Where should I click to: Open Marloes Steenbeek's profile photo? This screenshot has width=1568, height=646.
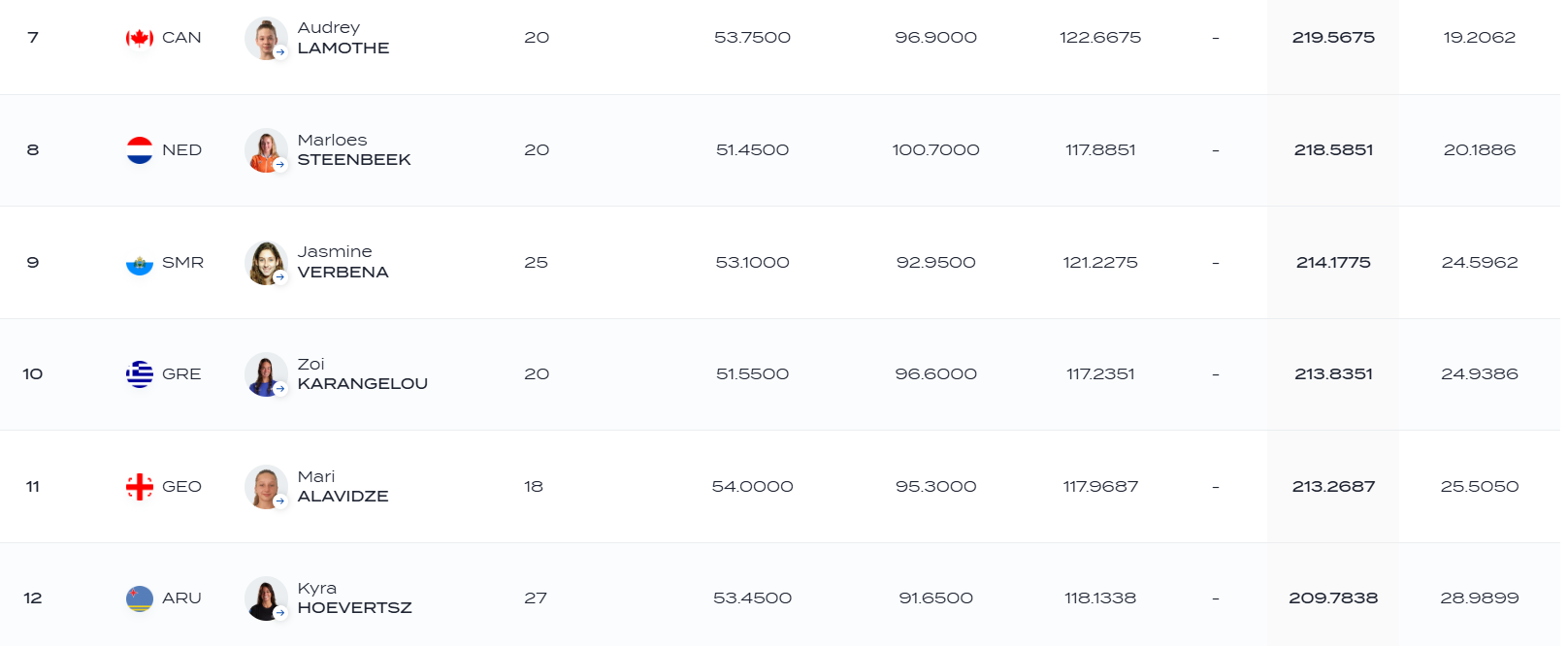[266, 150]
